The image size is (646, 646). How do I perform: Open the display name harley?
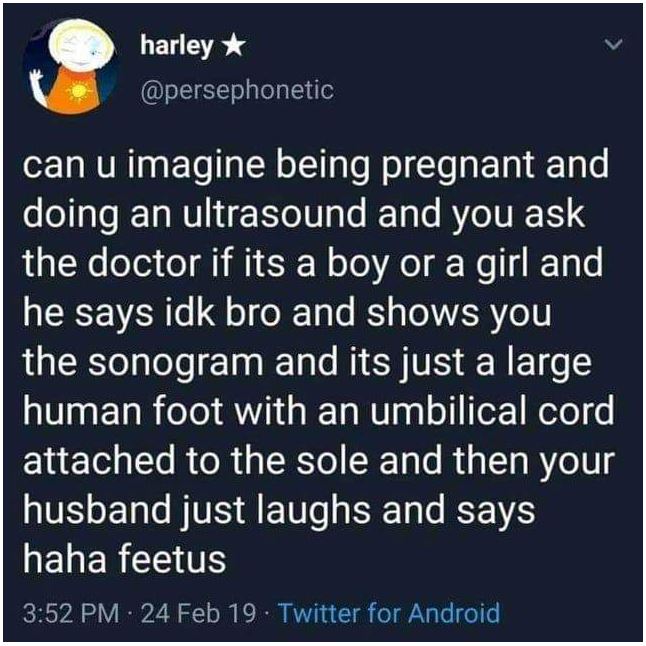[x=176, y=46]
